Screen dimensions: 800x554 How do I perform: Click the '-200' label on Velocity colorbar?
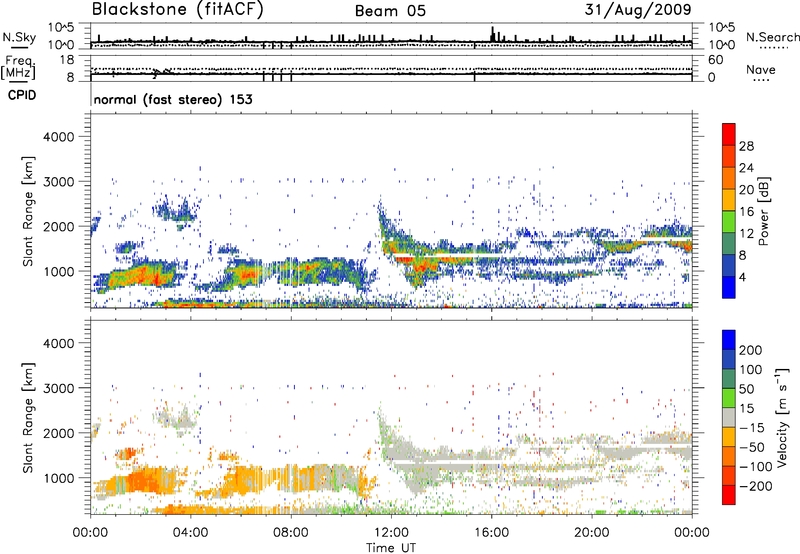(755, 486)
